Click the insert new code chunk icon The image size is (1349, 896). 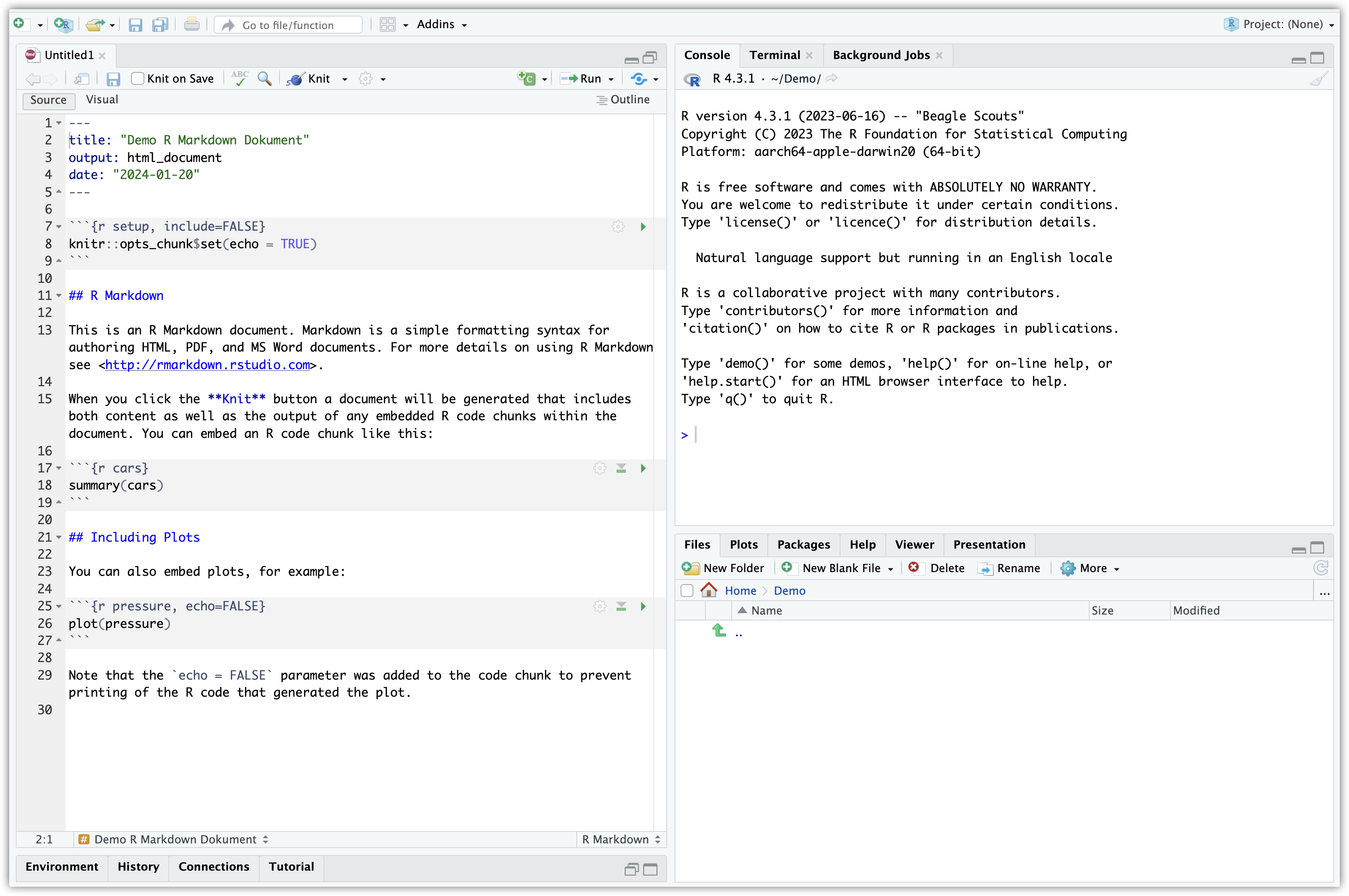click(526, 79)
